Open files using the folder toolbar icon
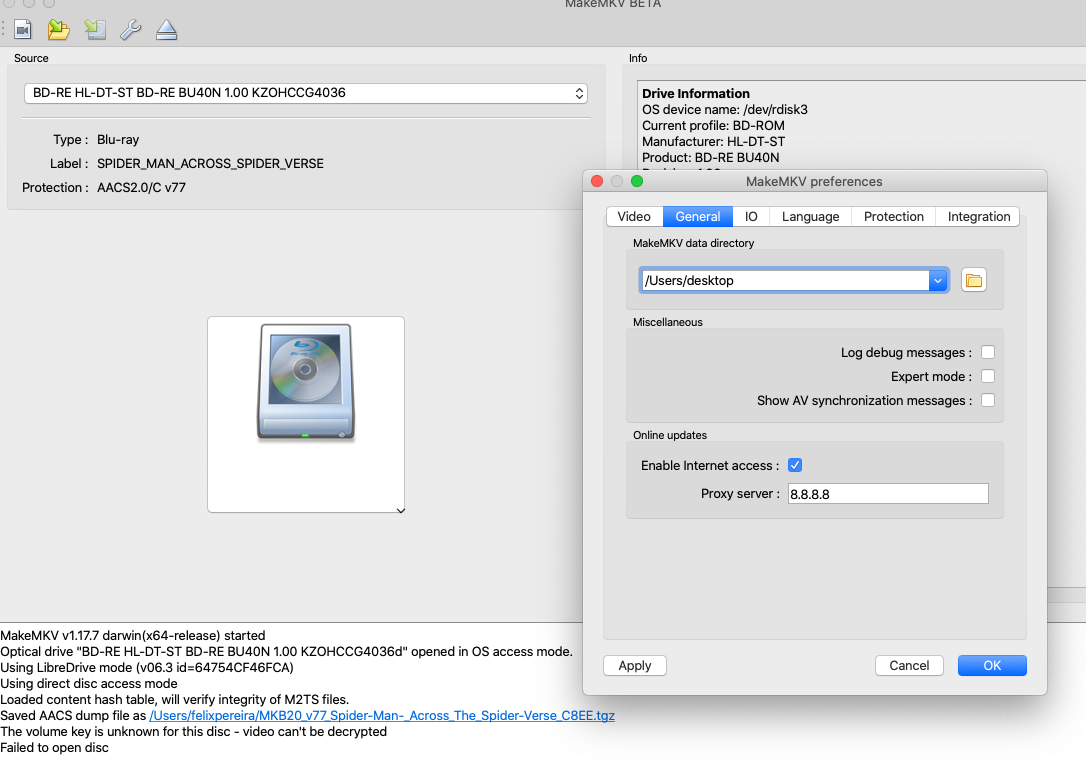This screenshot has width=1086, height=770. pos(58,29)
